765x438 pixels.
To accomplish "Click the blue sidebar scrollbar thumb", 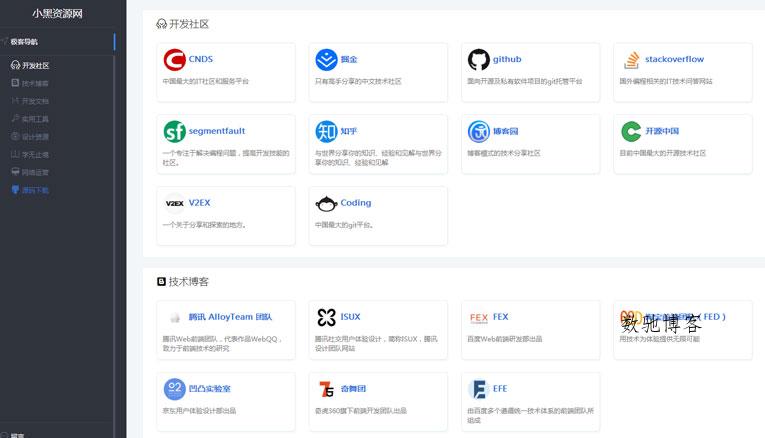I will 115,41.
